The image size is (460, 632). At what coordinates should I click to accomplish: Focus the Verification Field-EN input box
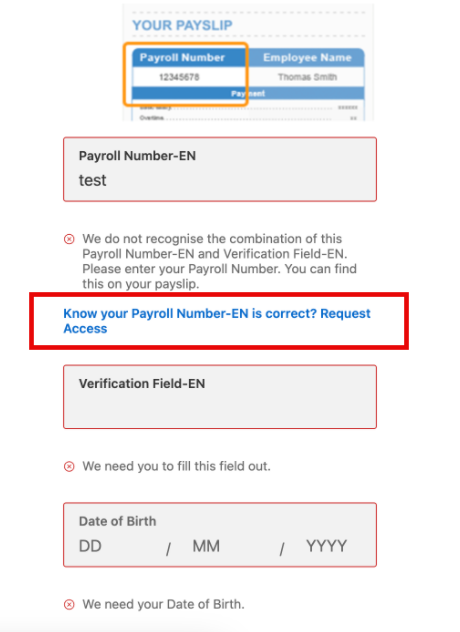[220, 397]
